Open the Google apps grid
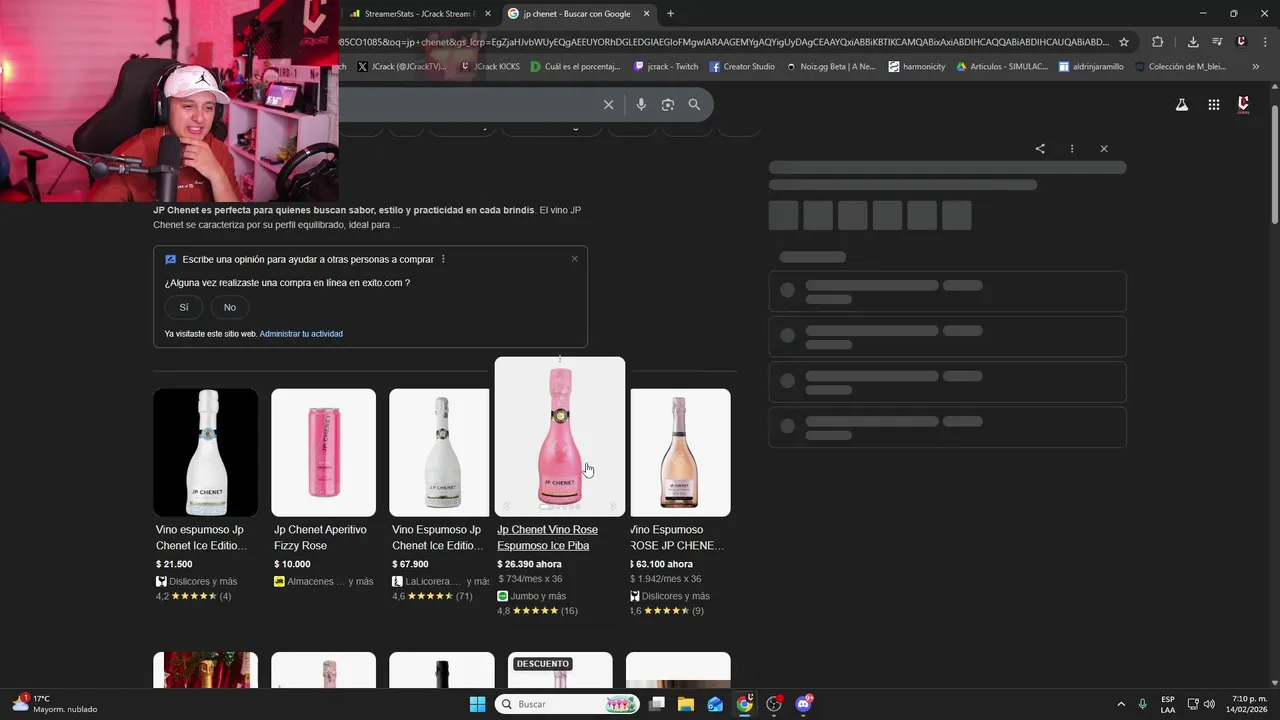The height and width of the screenshot is (720, 1280). [1214, 105]
